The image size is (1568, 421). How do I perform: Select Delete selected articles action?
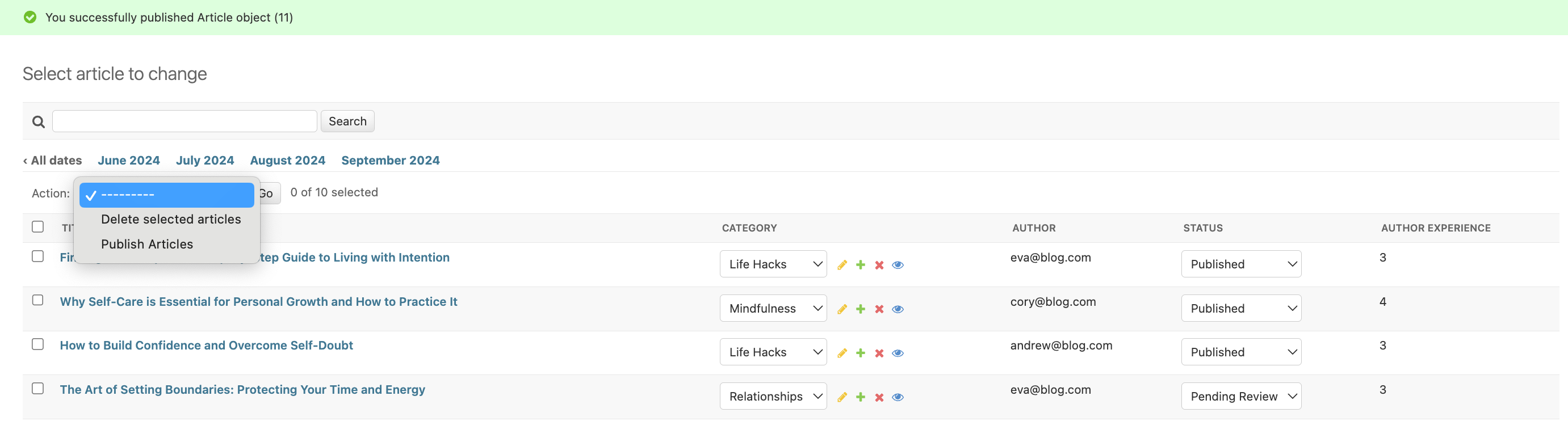coord(170,219)
